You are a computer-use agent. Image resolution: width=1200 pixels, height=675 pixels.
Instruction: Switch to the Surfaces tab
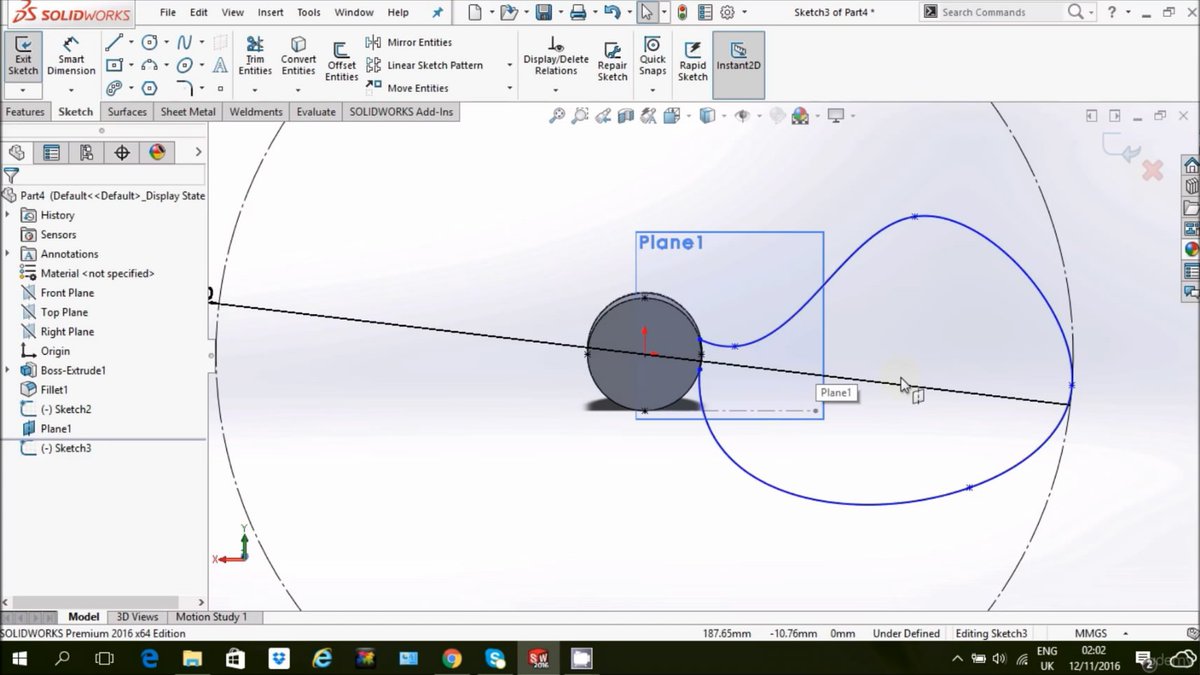pos(127,112)
